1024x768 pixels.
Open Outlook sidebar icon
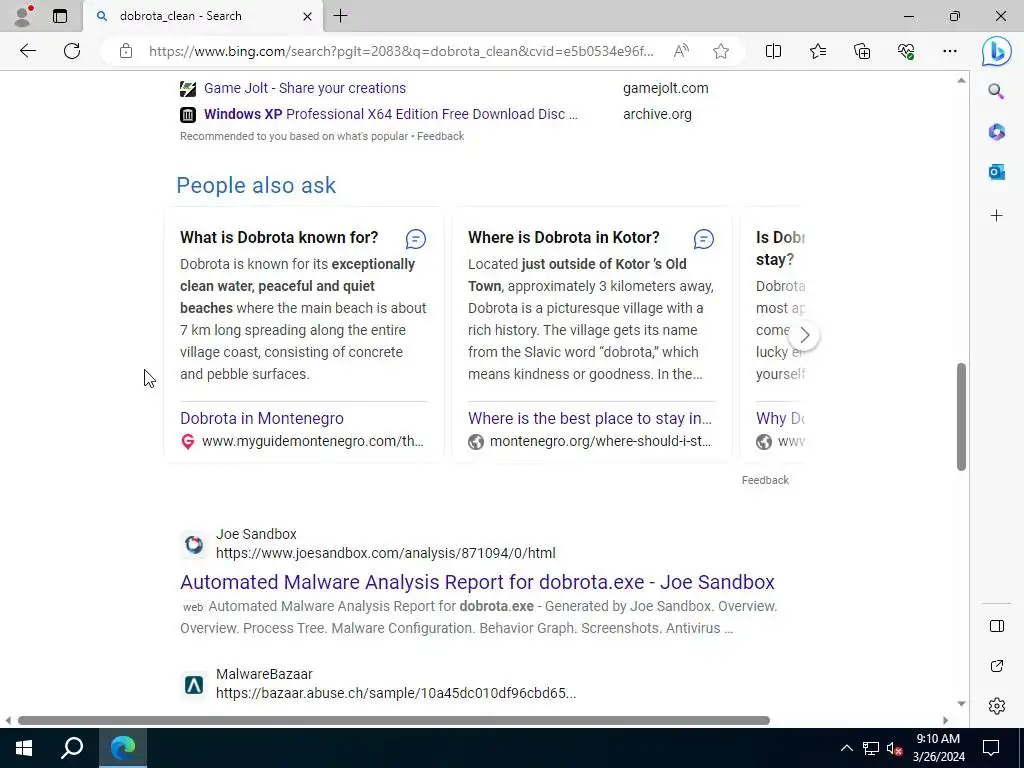[x=997, y=172]
